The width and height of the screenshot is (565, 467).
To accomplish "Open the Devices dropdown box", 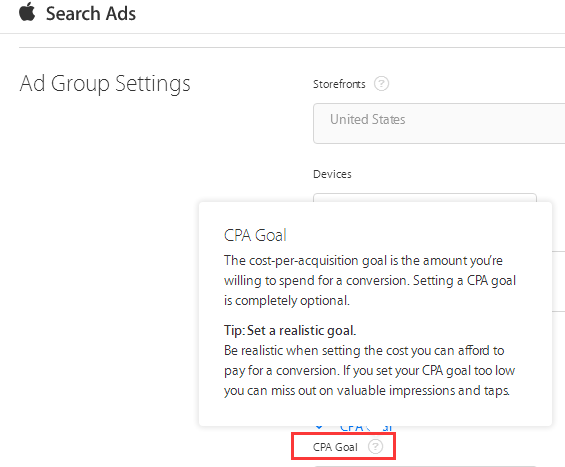I will coord(425,198).
